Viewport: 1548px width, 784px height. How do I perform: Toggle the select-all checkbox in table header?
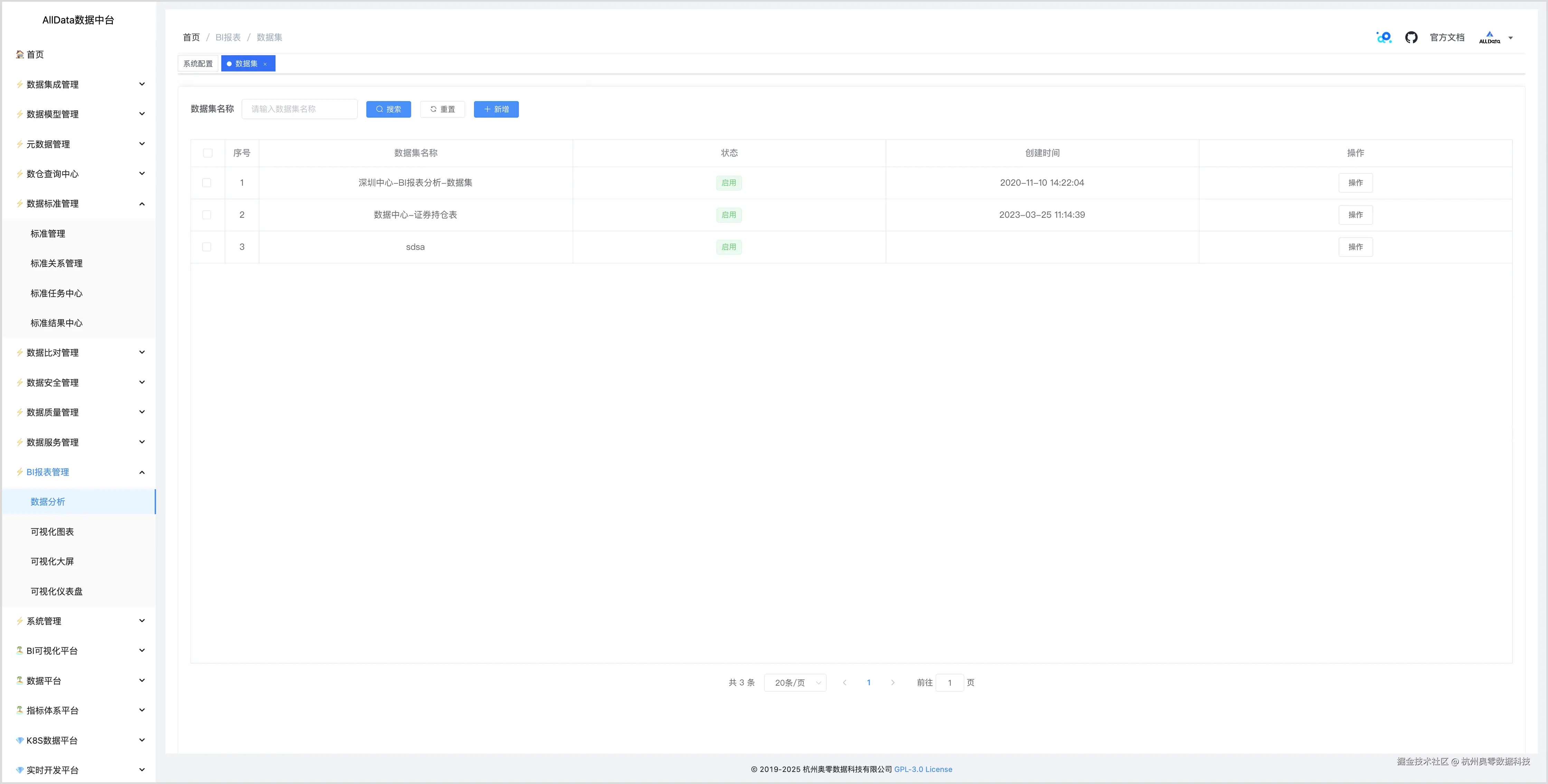pos(208,153)
